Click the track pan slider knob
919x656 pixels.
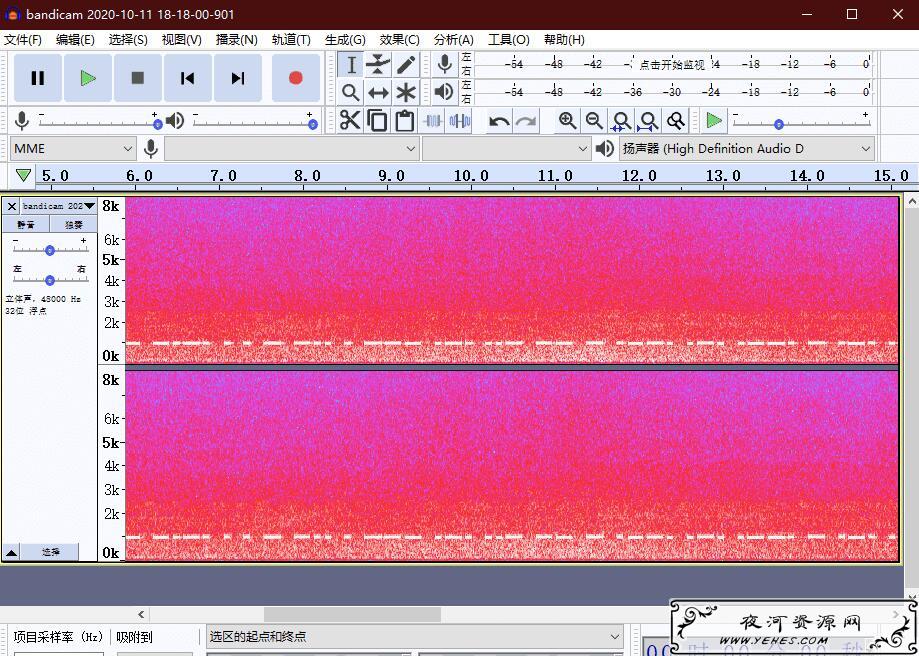50,280
